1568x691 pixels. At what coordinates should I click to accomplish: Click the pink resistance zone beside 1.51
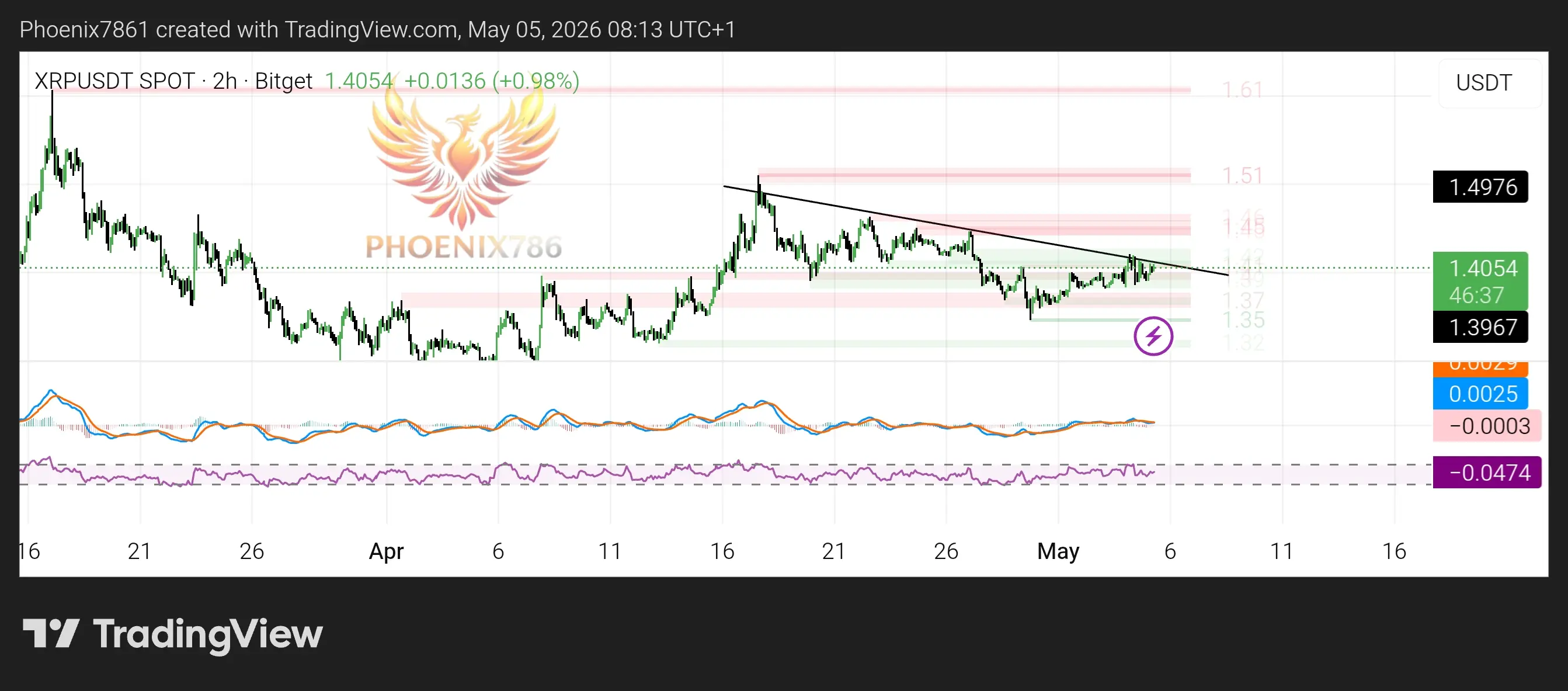(974, 176)
